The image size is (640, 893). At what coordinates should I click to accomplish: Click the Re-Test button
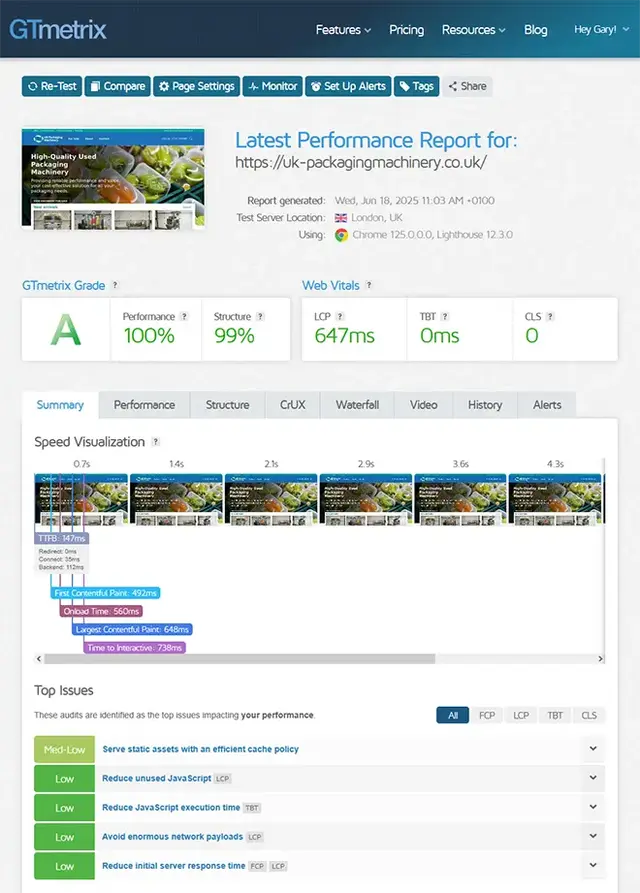(x=52, y=86)
